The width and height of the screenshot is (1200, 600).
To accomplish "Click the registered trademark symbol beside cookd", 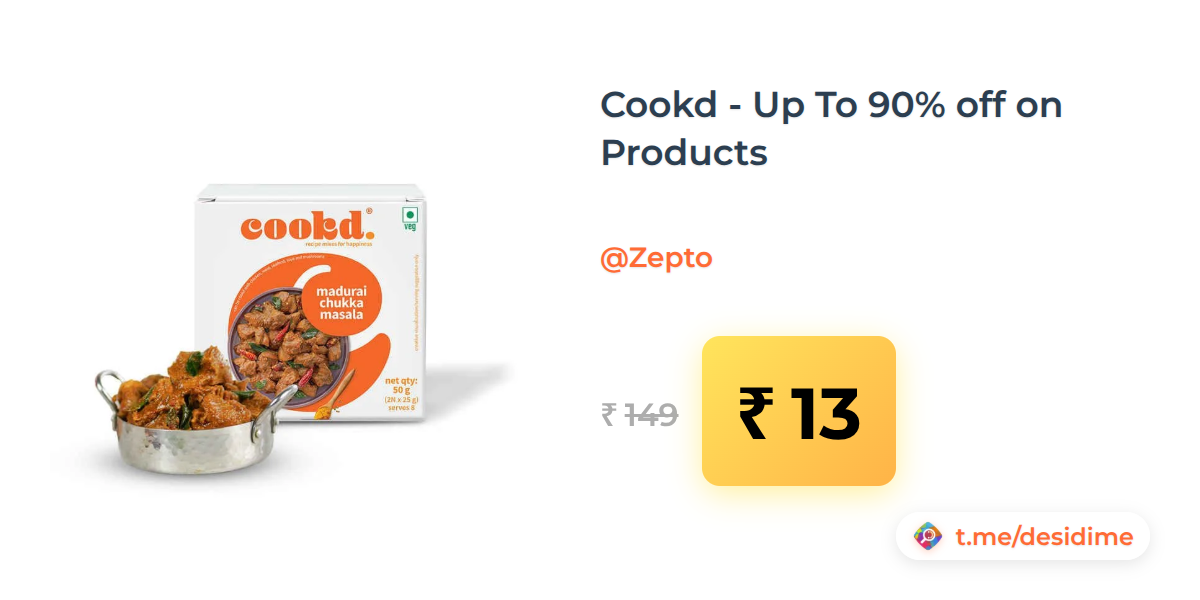I will 369,211.
